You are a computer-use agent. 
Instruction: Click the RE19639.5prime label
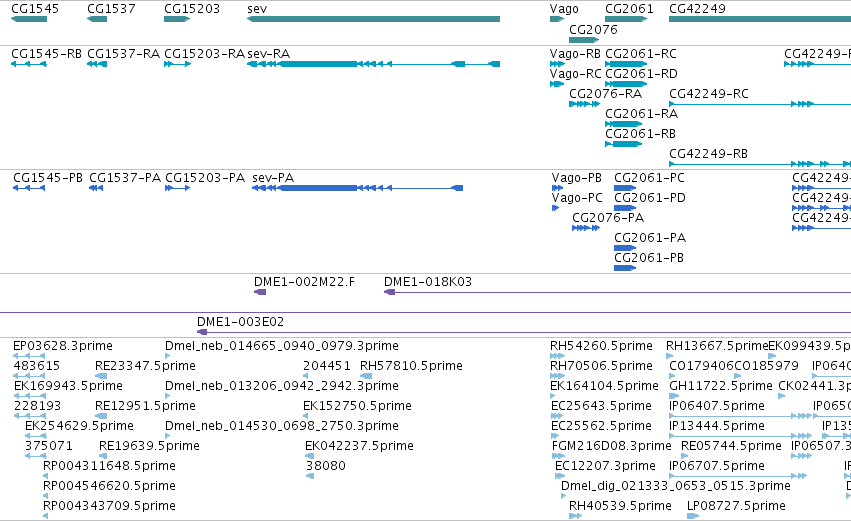[x=149, y=447]
